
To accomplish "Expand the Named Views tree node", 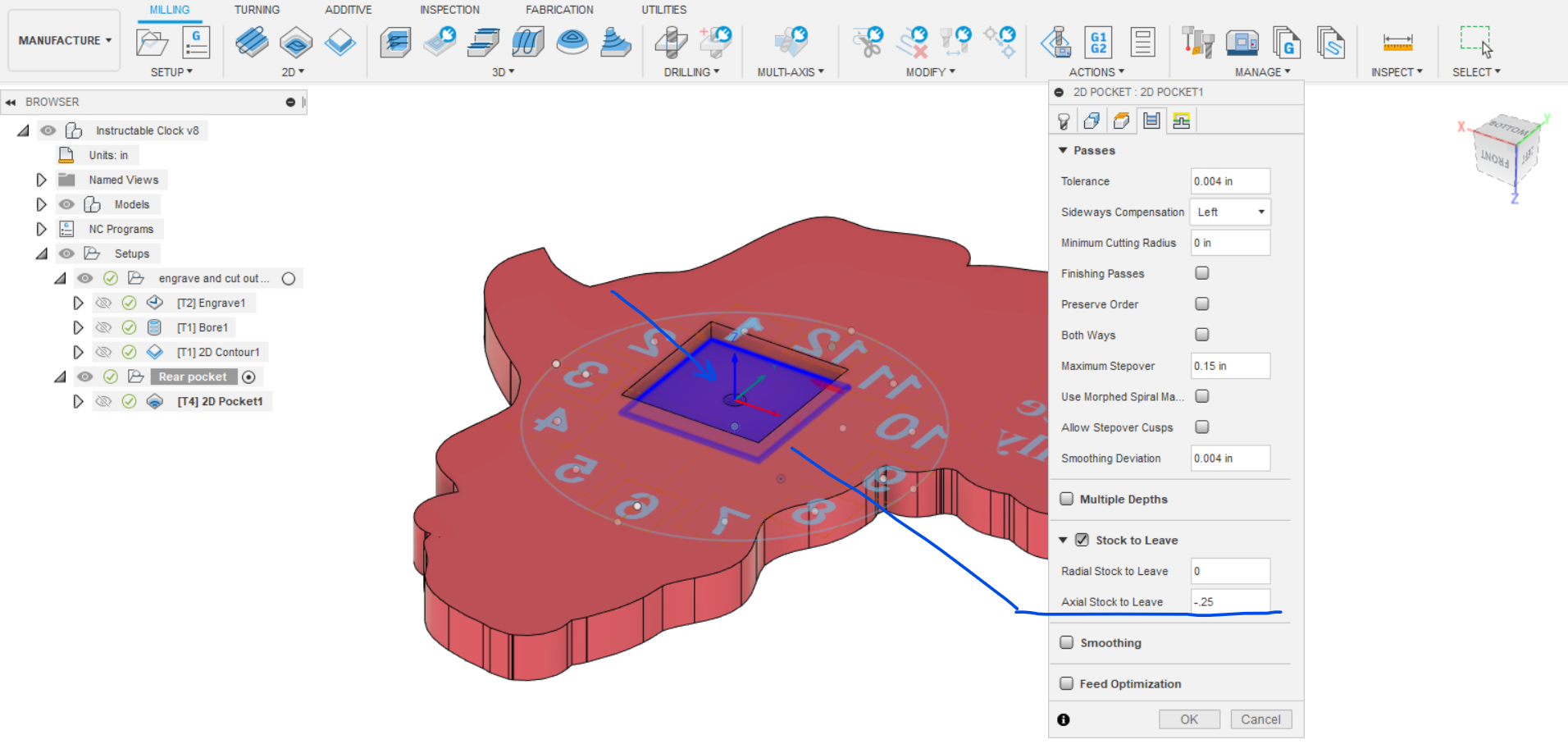I will point(41,180).
